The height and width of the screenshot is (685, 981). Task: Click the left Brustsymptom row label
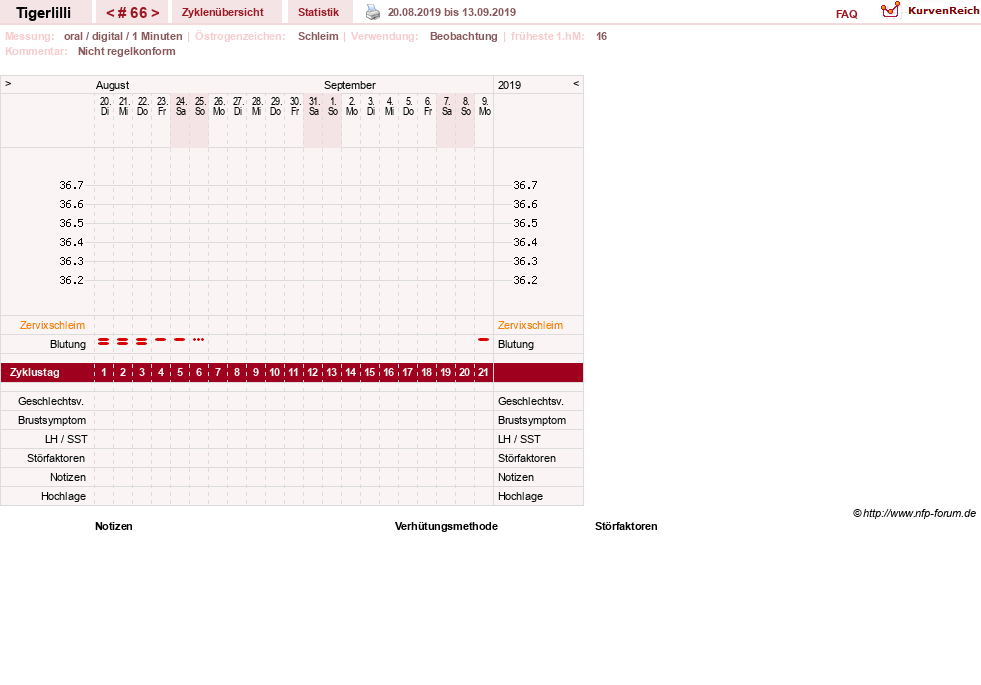[52, 420]
